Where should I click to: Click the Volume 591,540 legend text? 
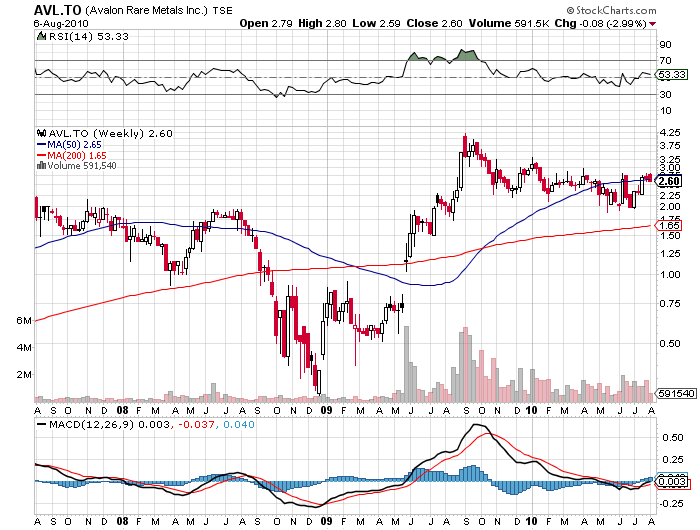[82, 166]
